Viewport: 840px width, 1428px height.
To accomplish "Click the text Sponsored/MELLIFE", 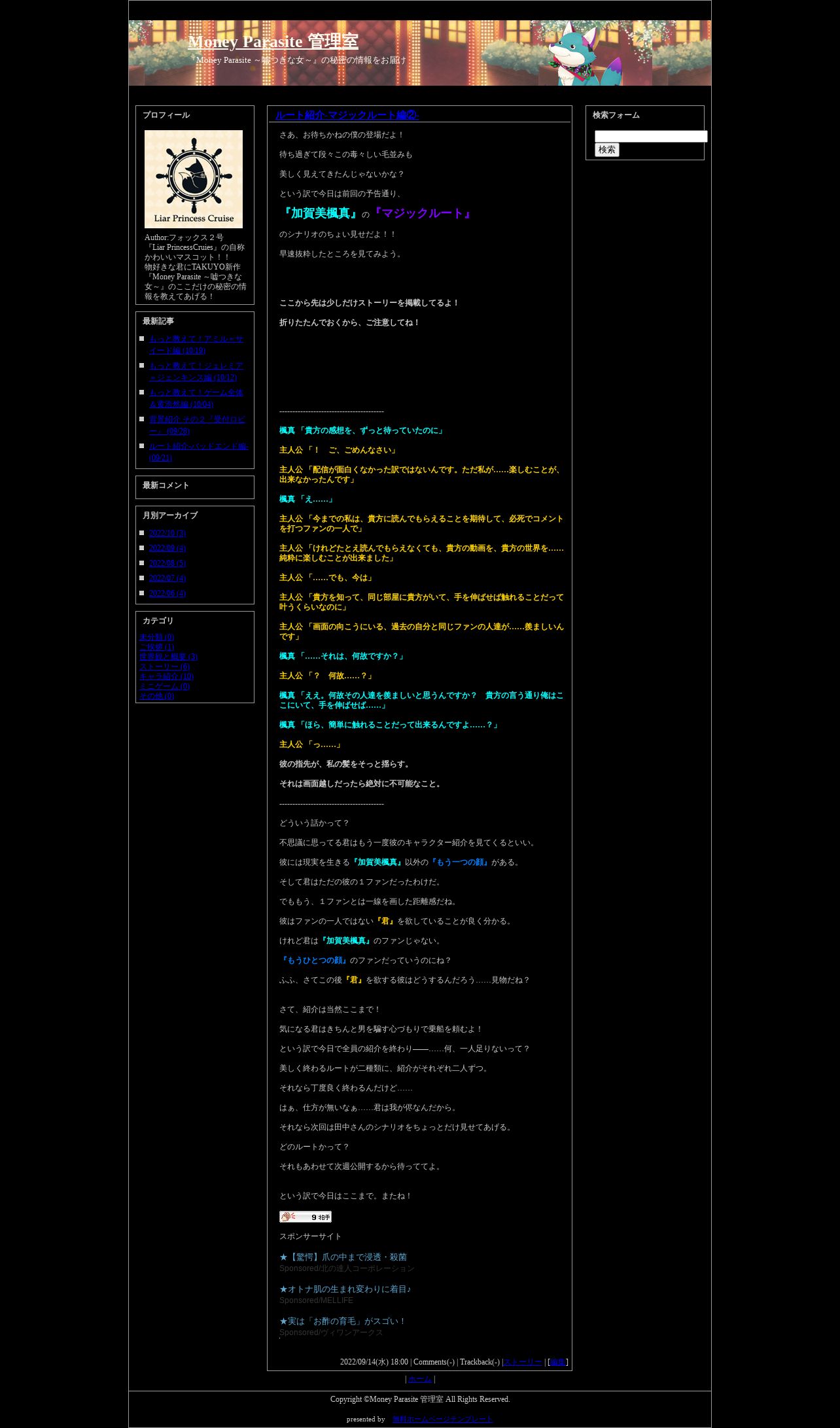I will (317, 1300).
